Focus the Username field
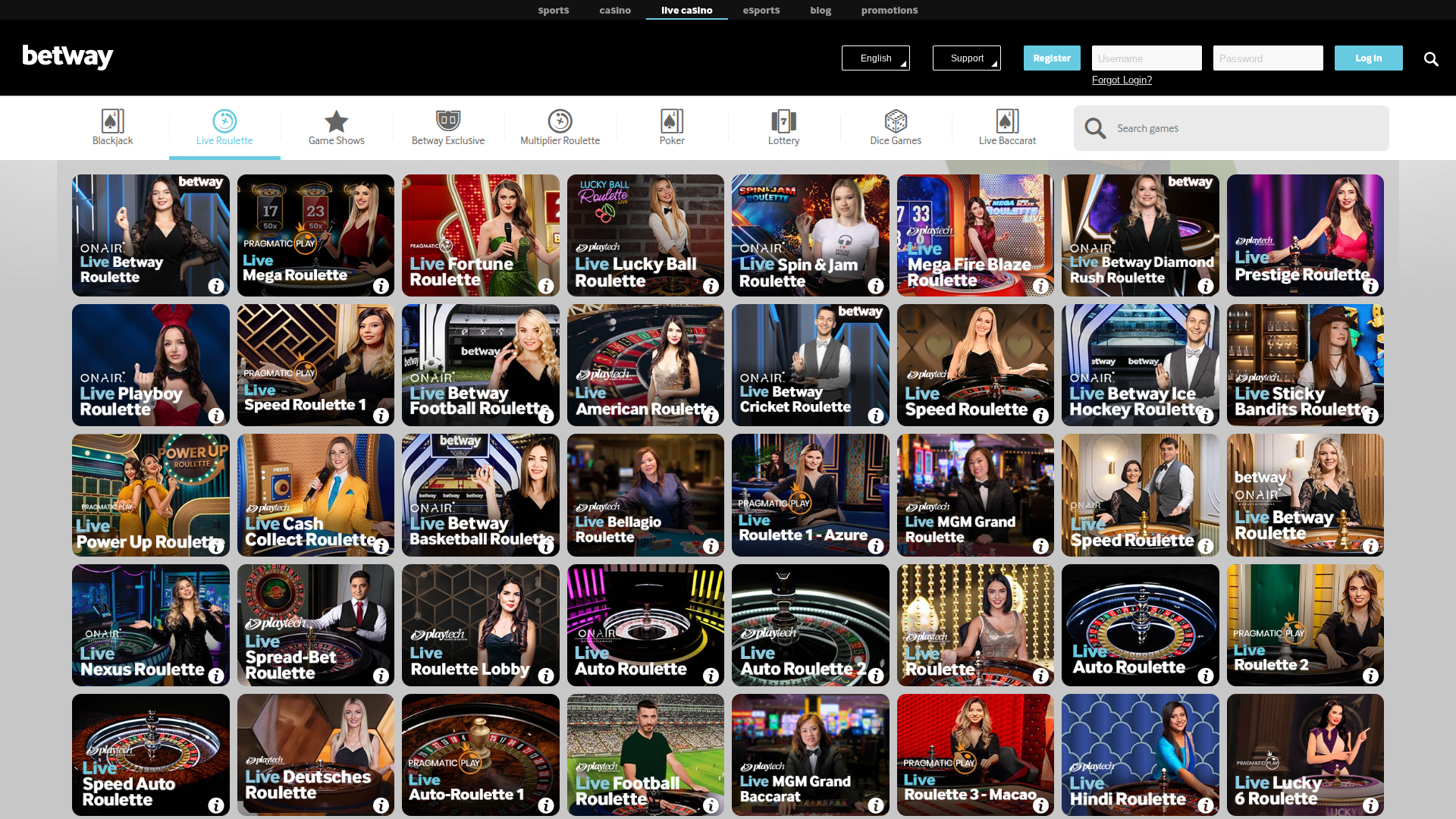The width and height of the screenshot is (1456, 819). pos(1147,58)
